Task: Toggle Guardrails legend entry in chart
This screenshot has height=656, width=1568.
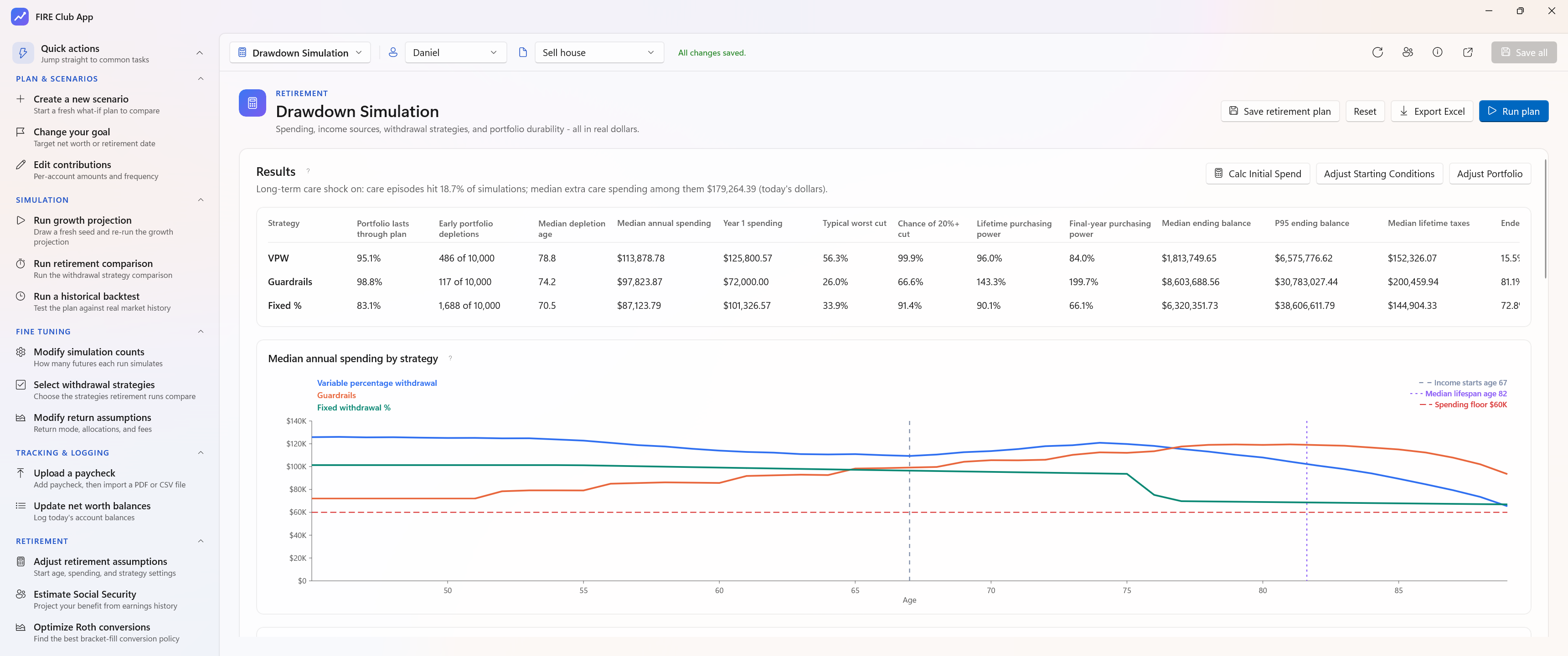Action: [x=336, y=395]
